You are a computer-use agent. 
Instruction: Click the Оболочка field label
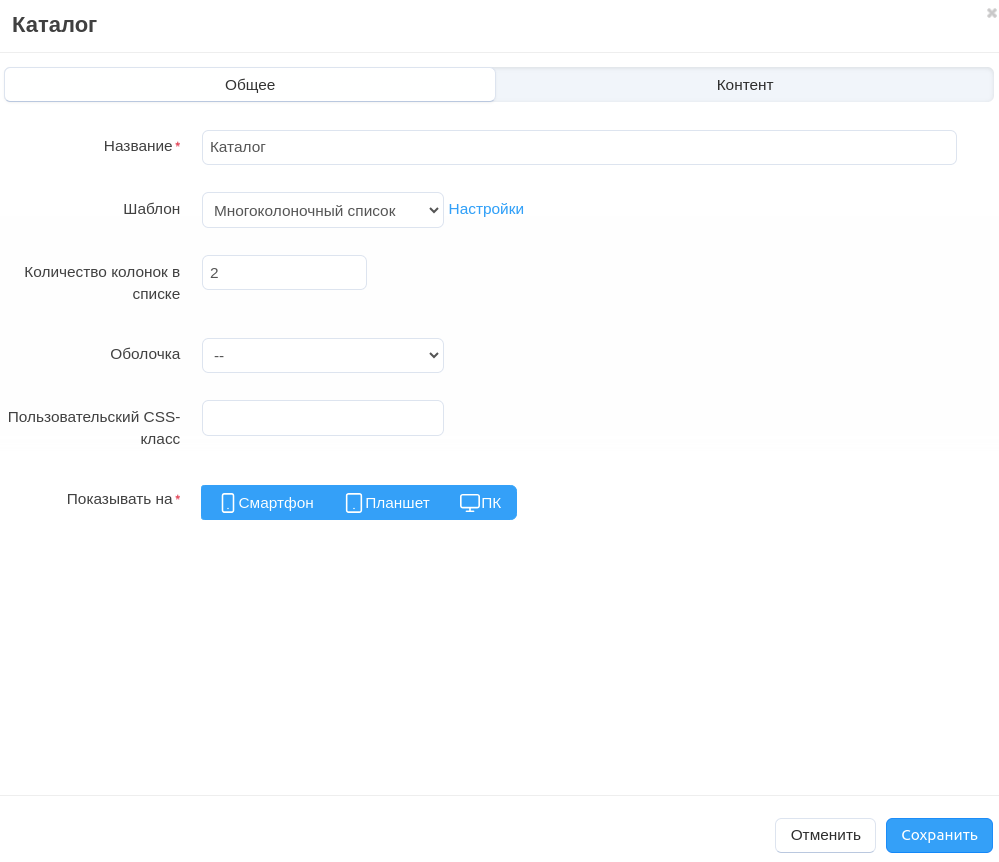click(145, 354)
